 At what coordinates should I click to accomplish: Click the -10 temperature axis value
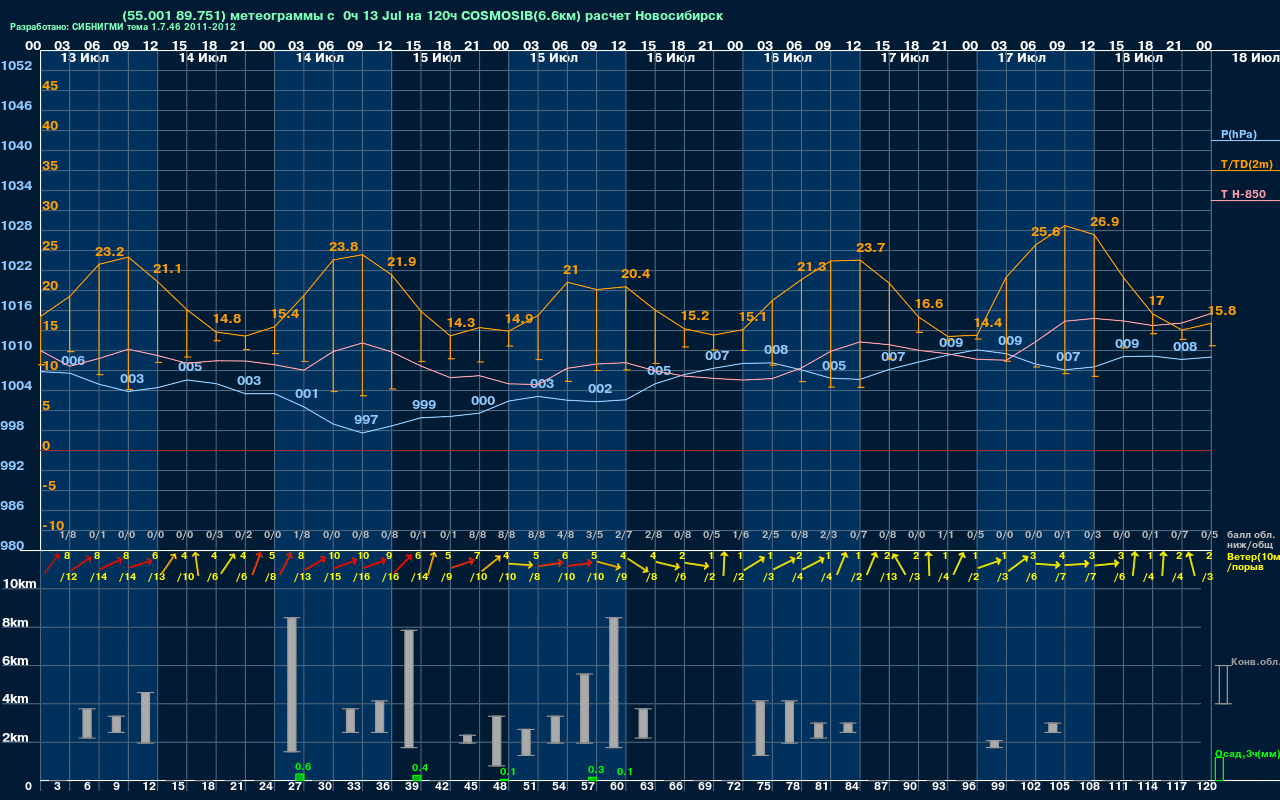(x=53, y=526)
